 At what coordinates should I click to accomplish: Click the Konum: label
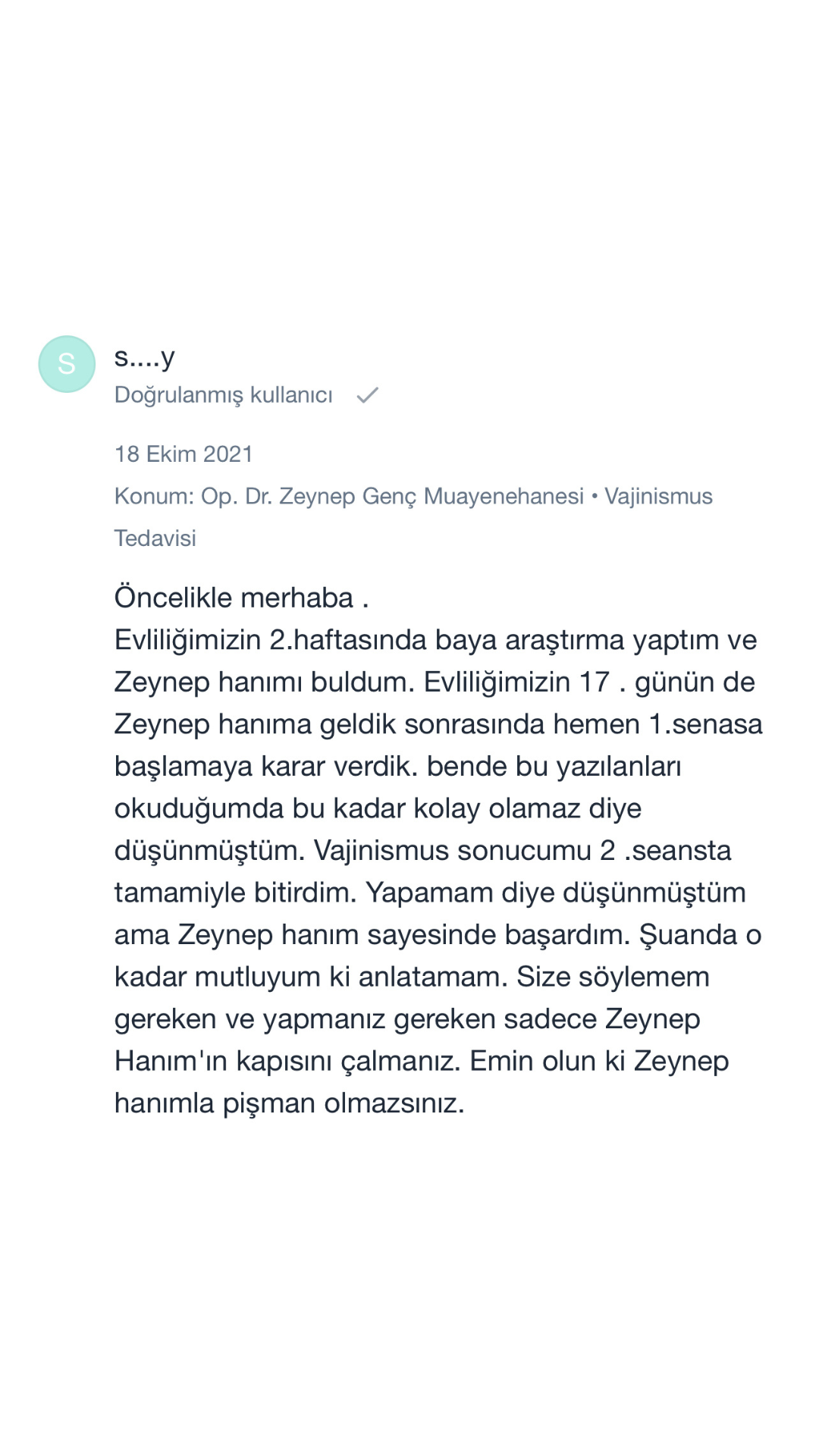point(154,496)
